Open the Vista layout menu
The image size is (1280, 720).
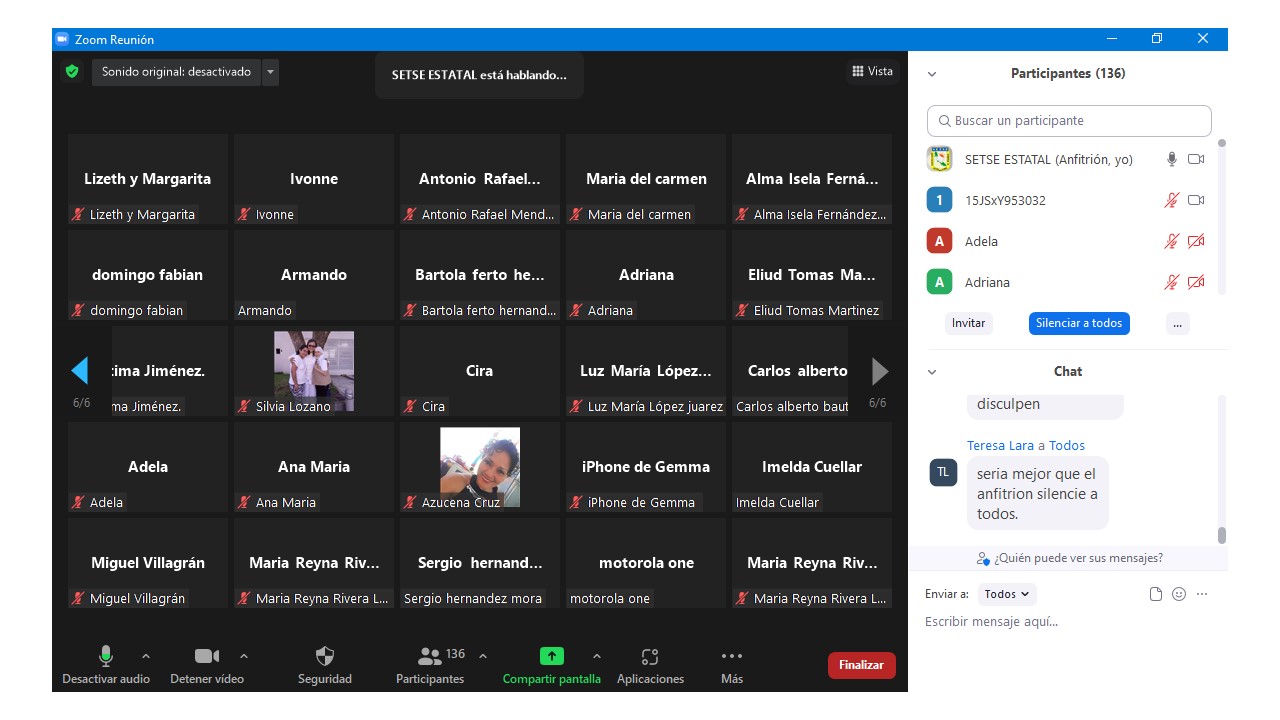pyautogui.click(x=872, y=72)
